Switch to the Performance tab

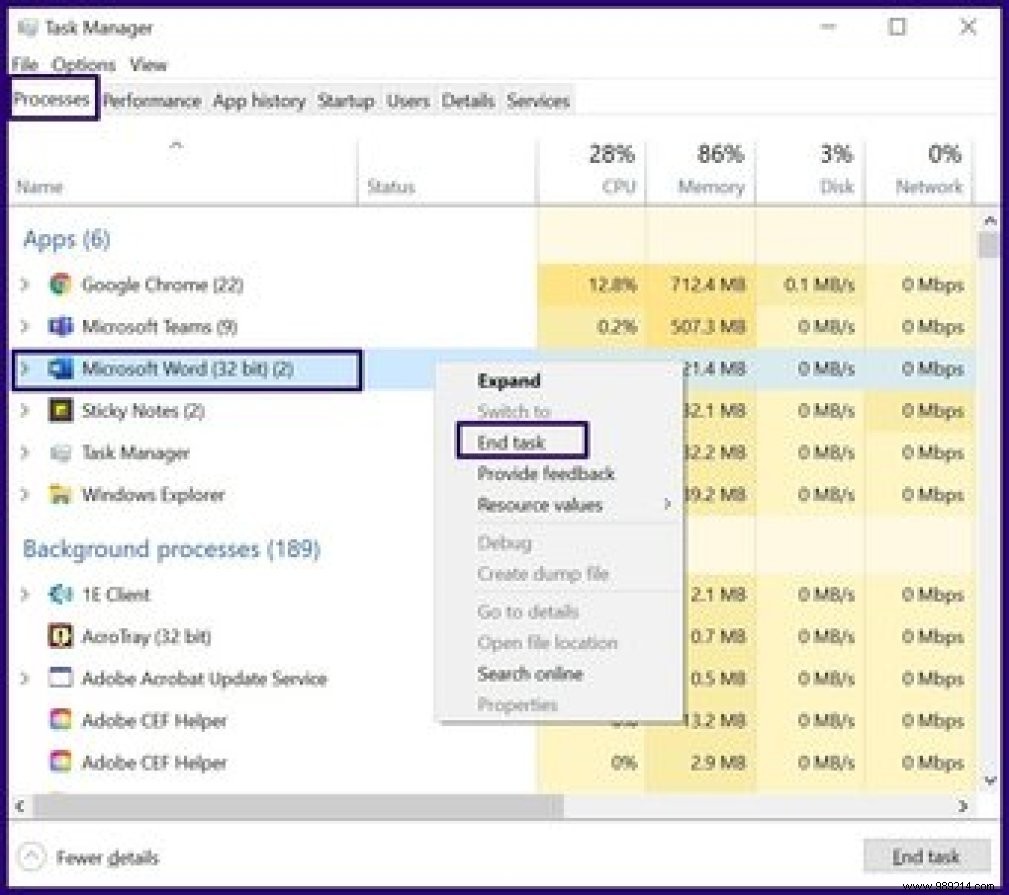152,101
